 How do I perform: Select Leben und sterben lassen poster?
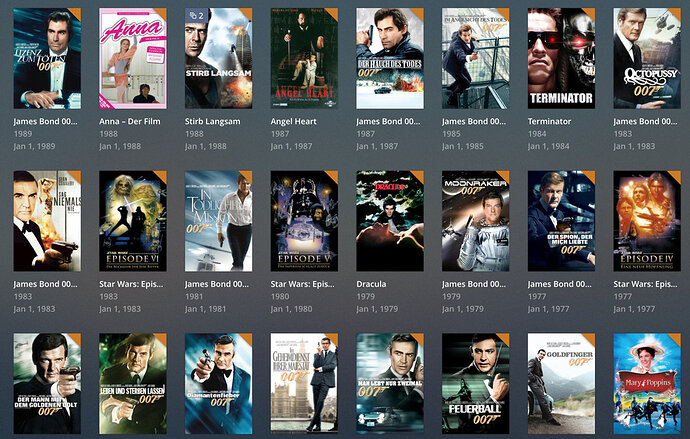click(x=133, y=384)
